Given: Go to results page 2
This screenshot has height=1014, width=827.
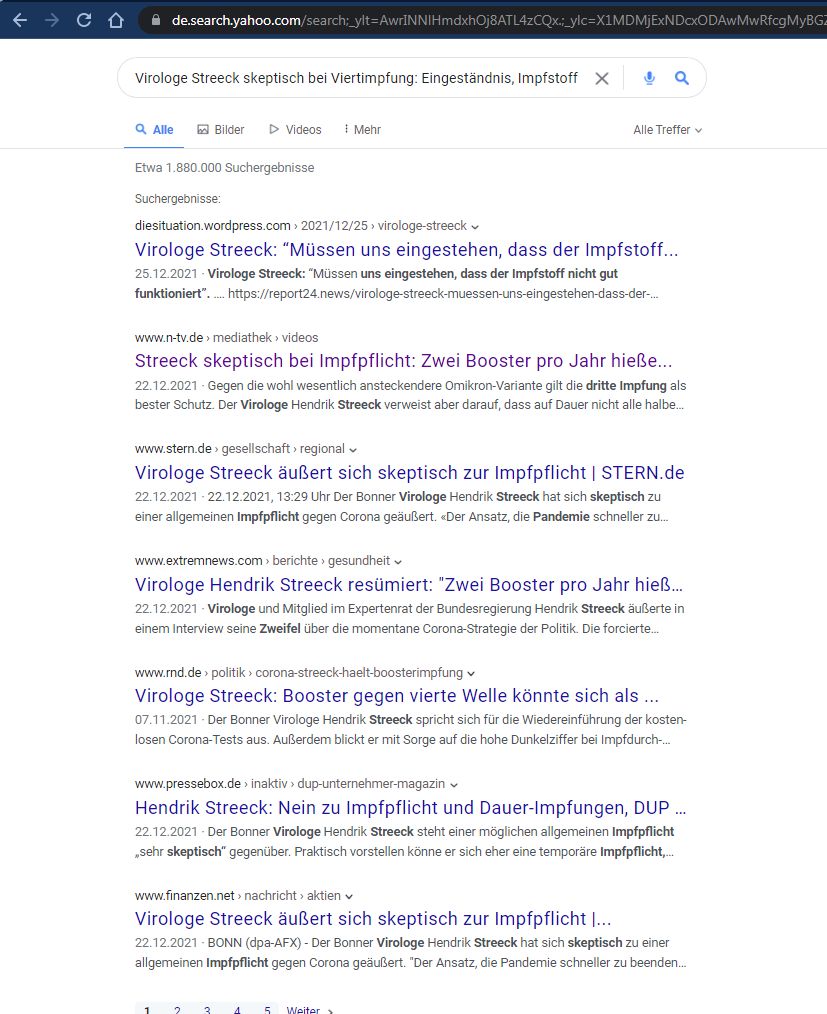Looking at the screenshot, I should 177,1009.
